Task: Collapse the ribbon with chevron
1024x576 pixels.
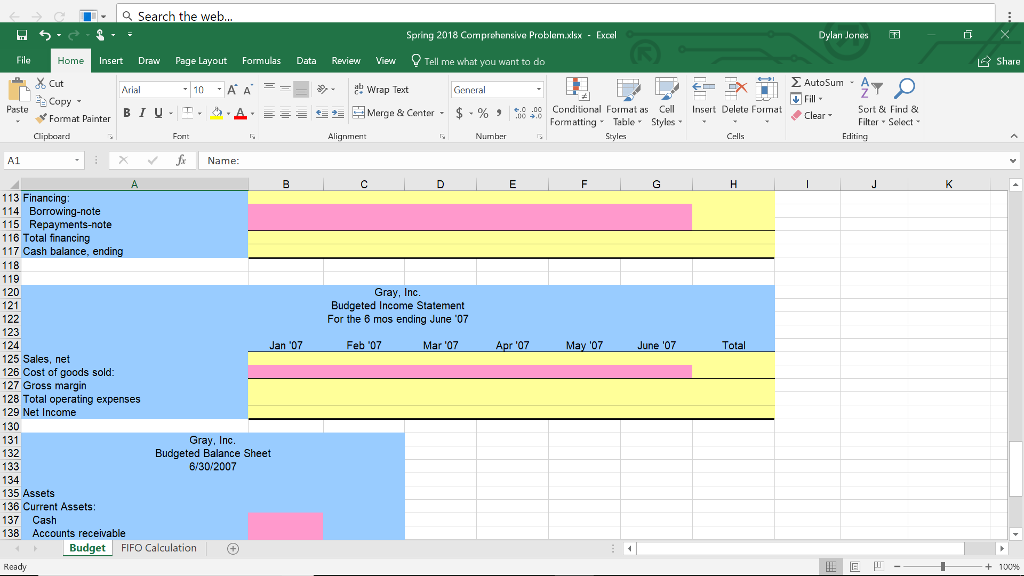Action: pyautogui.click(x=1014, y=136)
